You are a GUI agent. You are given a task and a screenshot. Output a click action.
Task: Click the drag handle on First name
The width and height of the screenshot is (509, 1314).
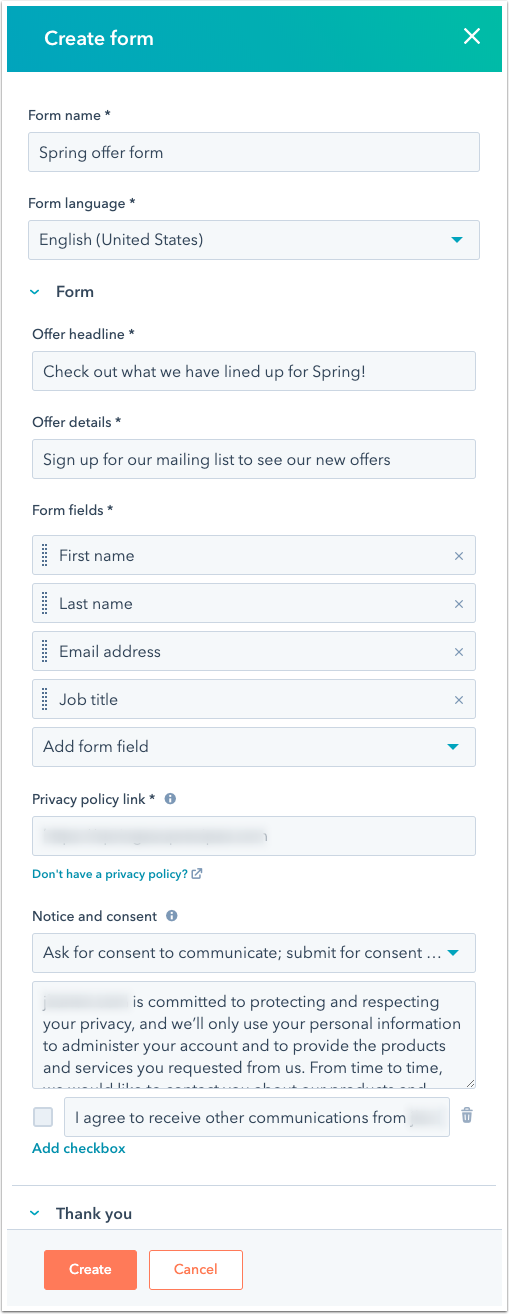point(44,555)
